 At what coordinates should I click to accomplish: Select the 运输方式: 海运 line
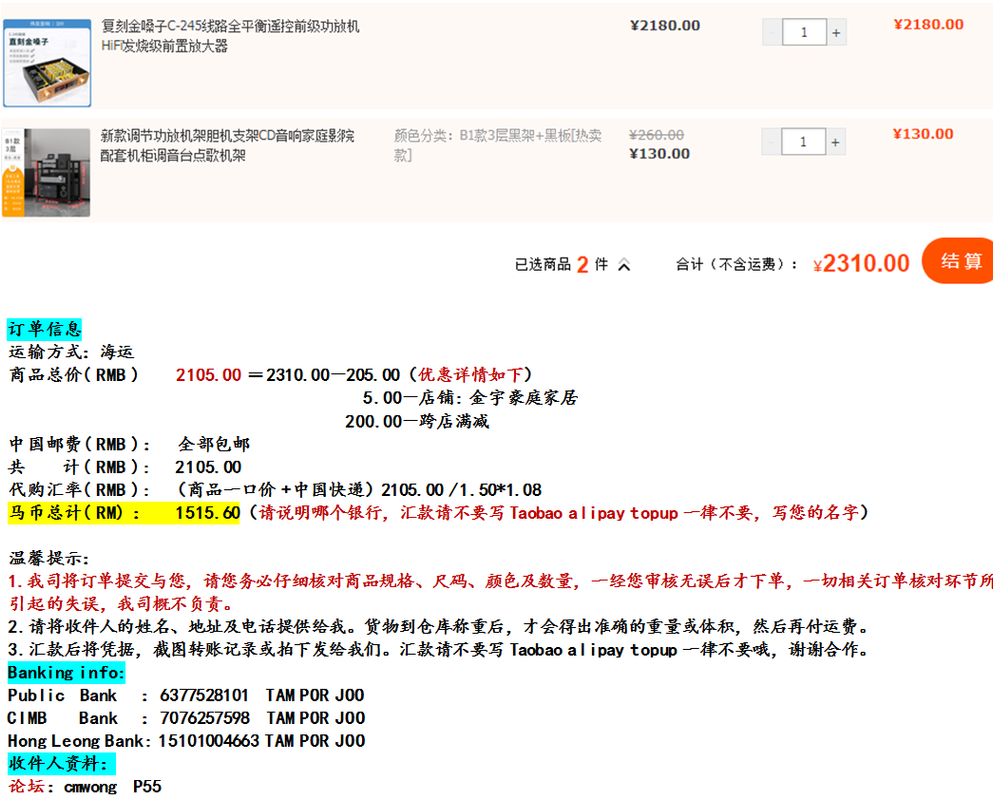(71, 352)
